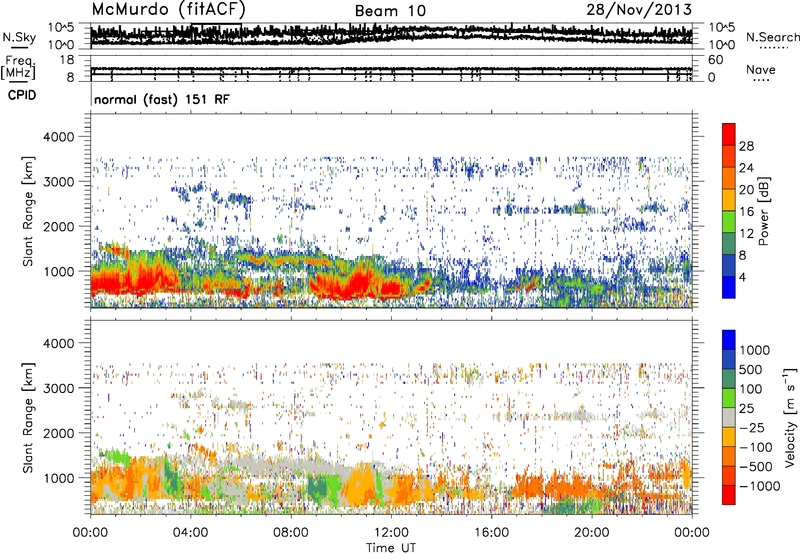Click the noise time-series strip plot

tap(391, 35)
